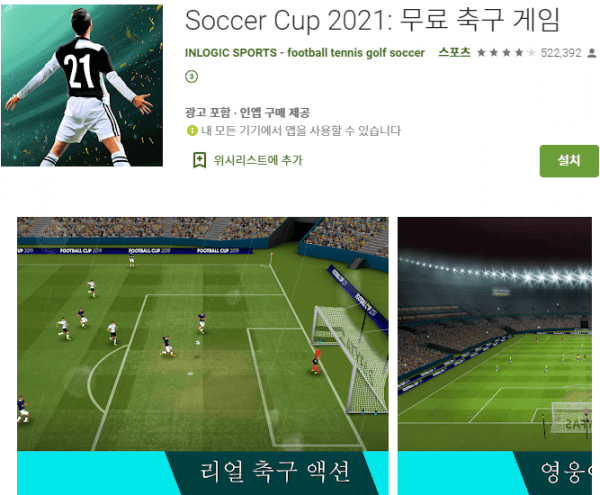The height and width of the screenshot is (495, 600).
Task: Select the 위시리스트에 추가 text
Action: click(x=258, y=160)
